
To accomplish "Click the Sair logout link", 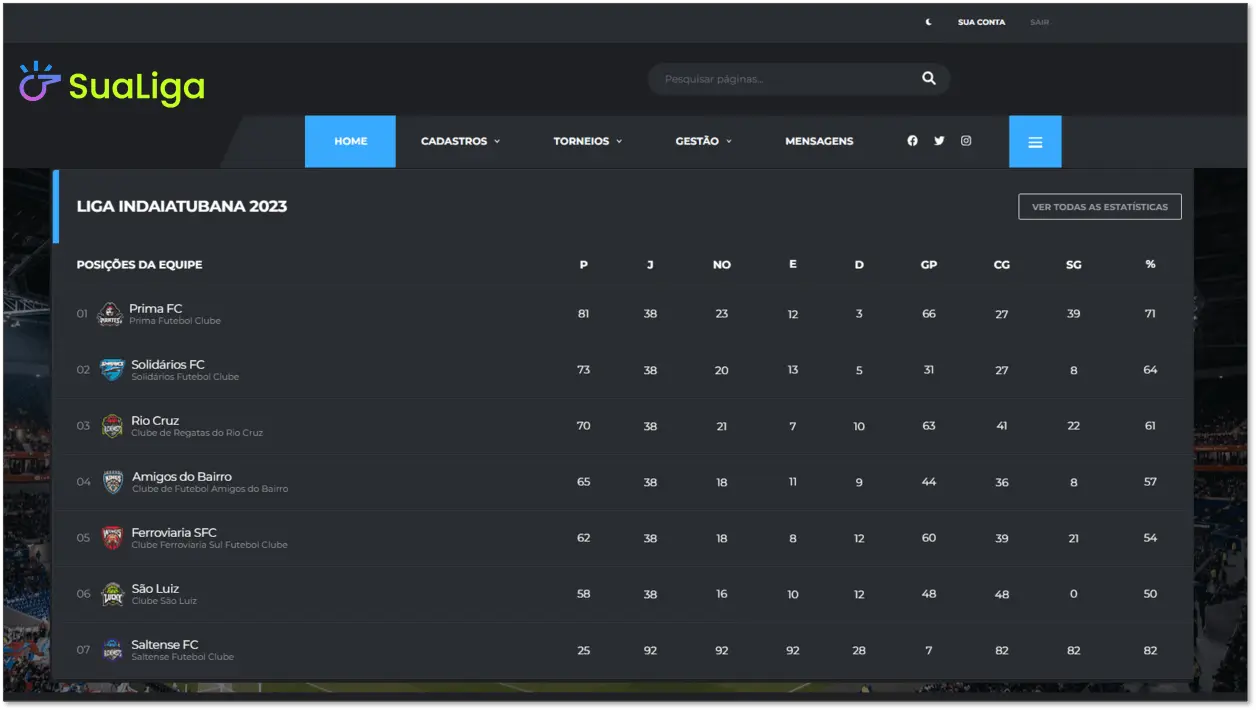I will (1039, 22).
